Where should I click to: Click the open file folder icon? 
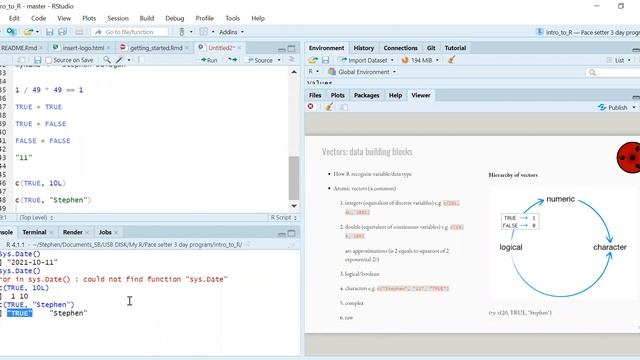tap(28, 32)
